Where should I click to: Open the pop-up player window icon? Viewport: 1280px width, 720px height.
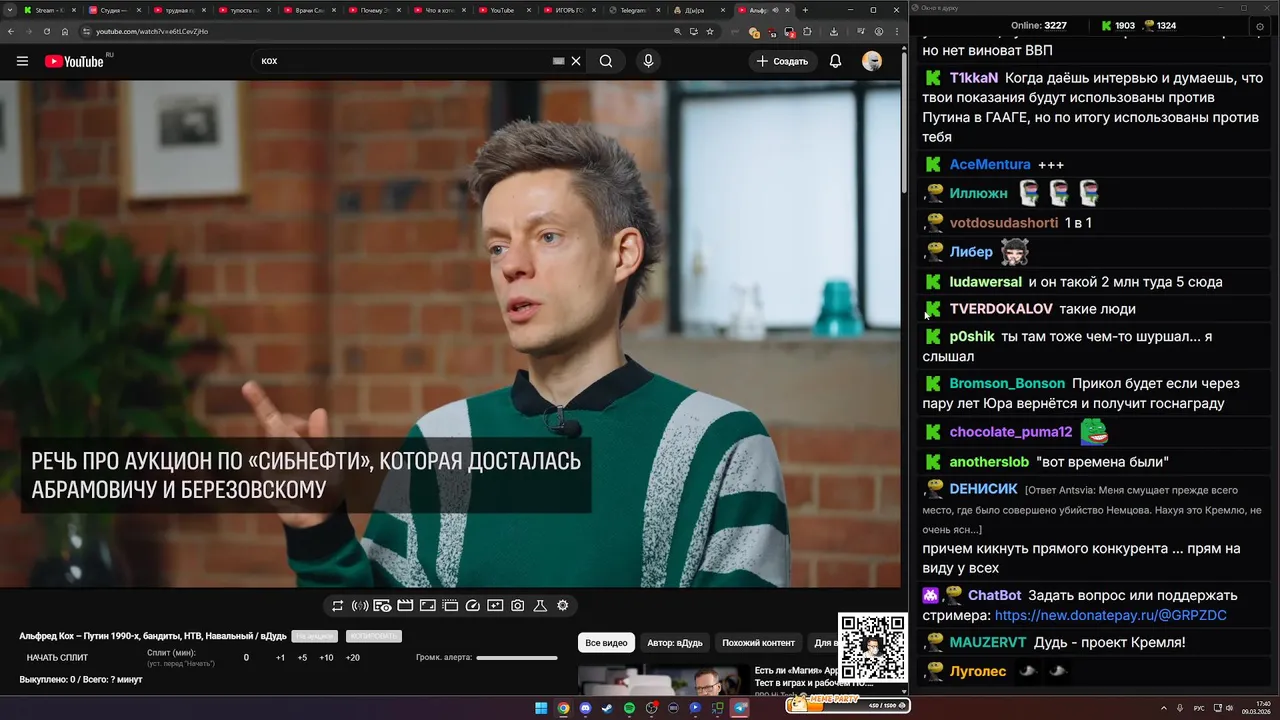[x=450, y=605]
